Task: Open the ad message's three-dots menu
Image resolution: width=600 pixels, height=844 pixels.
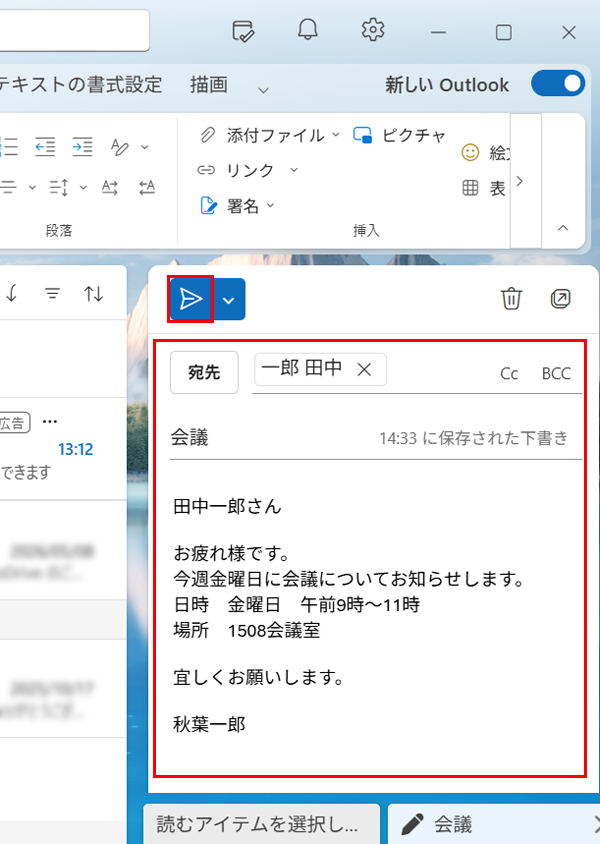Action: click(50, 421)
